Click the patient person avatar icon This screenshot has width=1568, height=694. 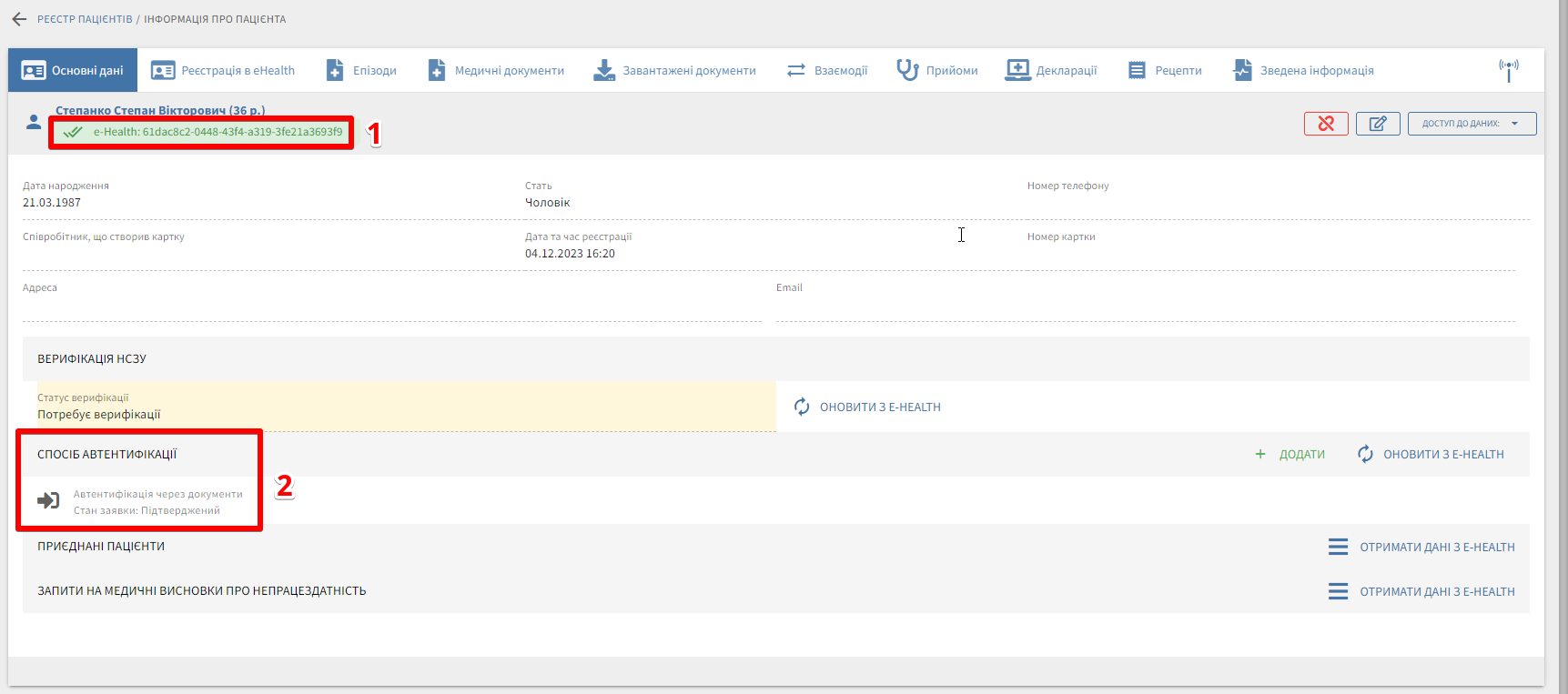pos(34,122)
